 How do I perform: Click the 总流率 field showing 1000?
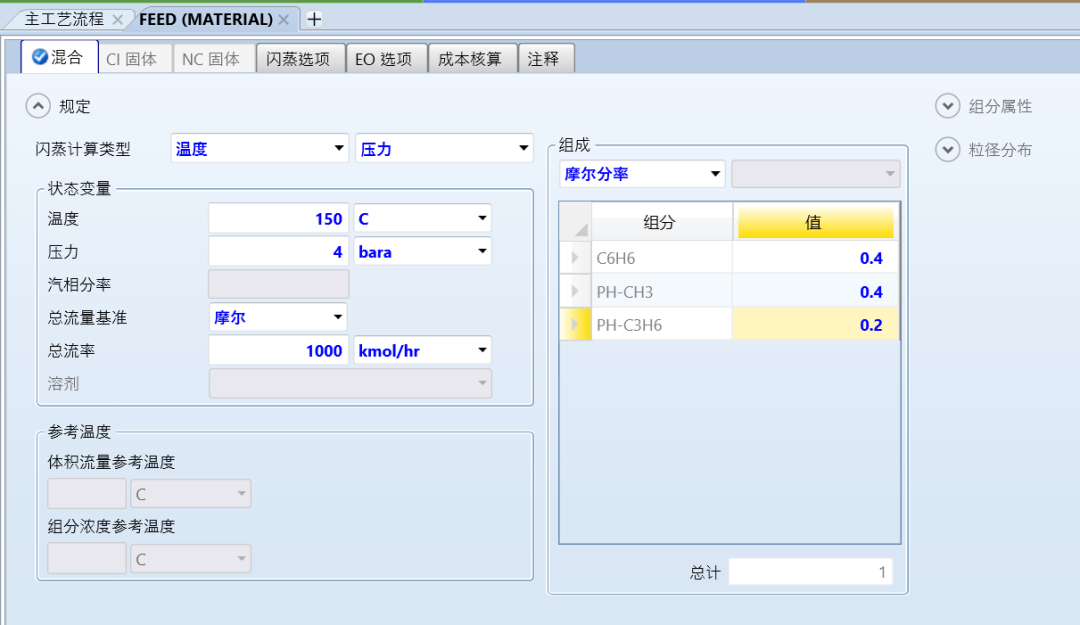278,351
